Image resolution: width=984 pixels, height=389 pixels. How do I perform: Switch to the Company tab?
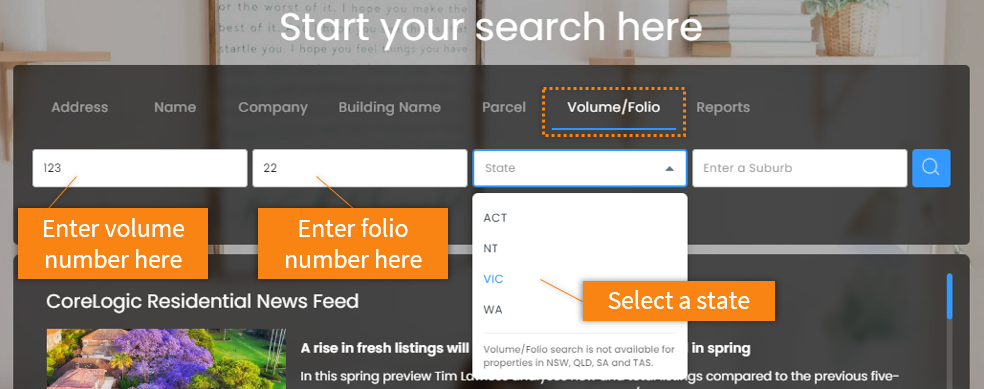273,107
